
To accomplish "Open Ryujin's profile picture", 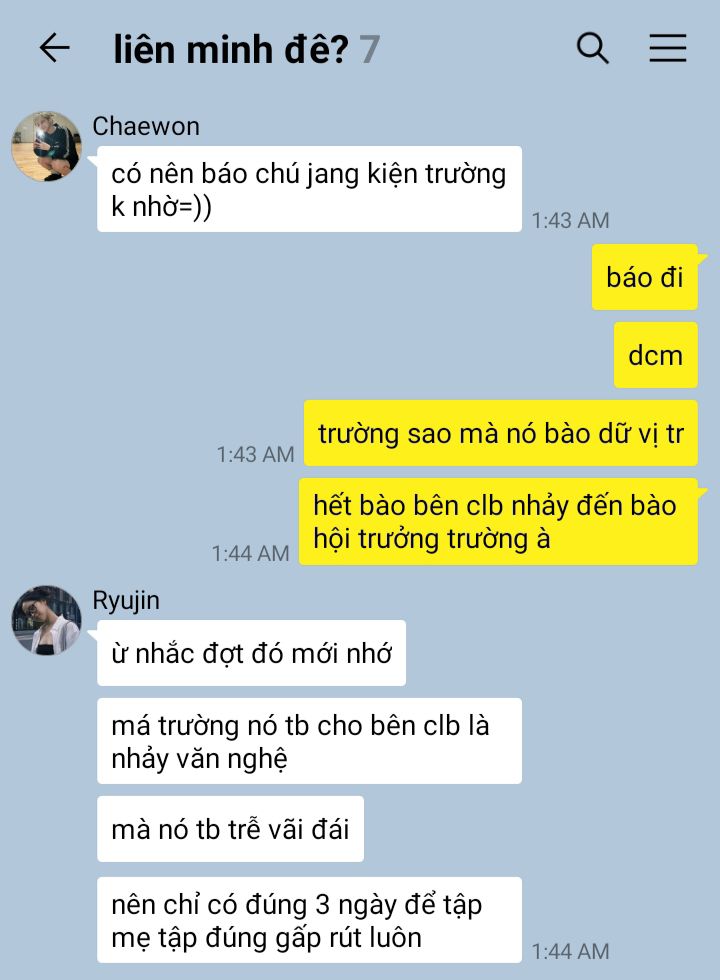I will click(46, 620).
